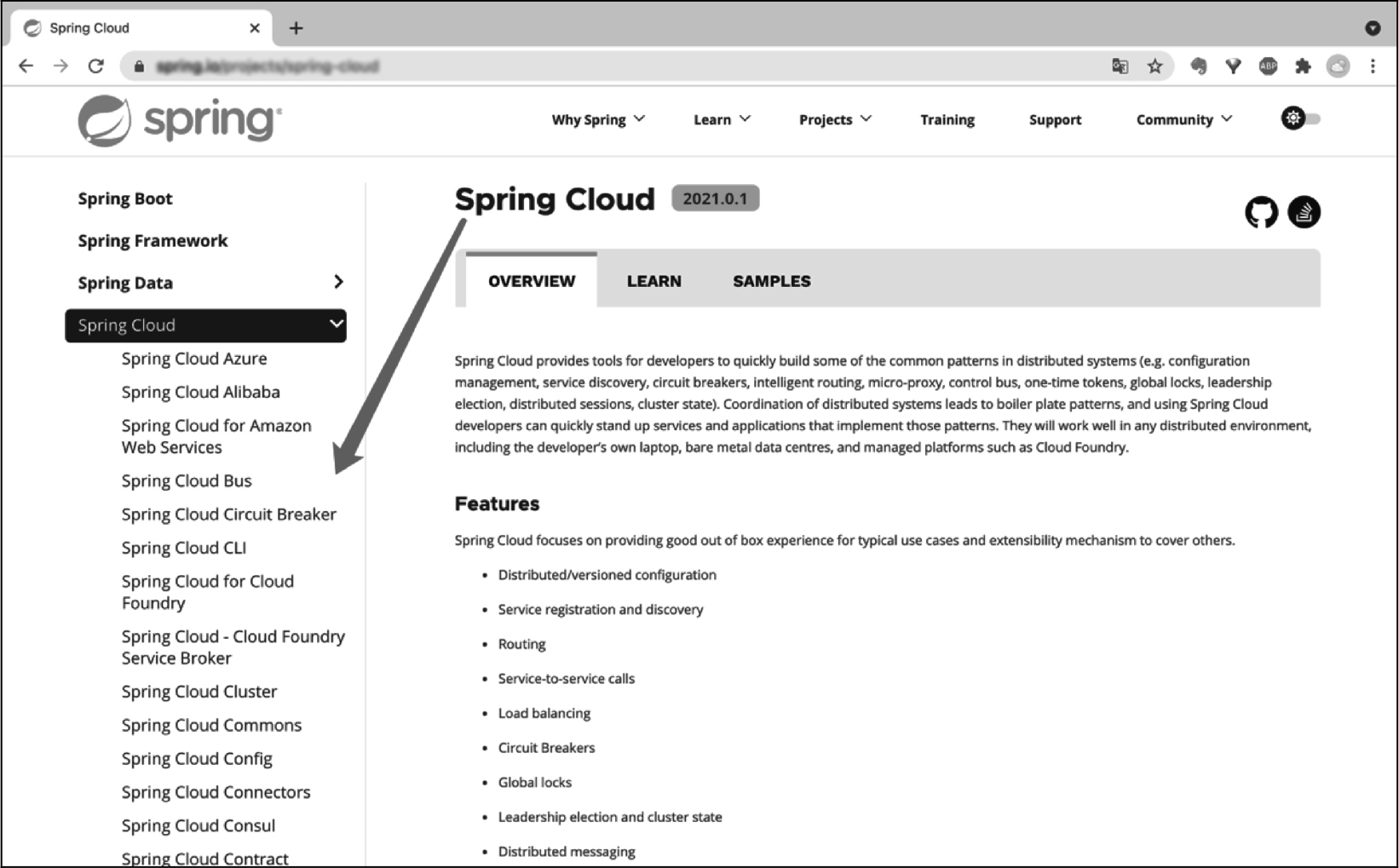
Task: Open Spring Cloud for Amazon Web Services
Action: coord(216,436)
